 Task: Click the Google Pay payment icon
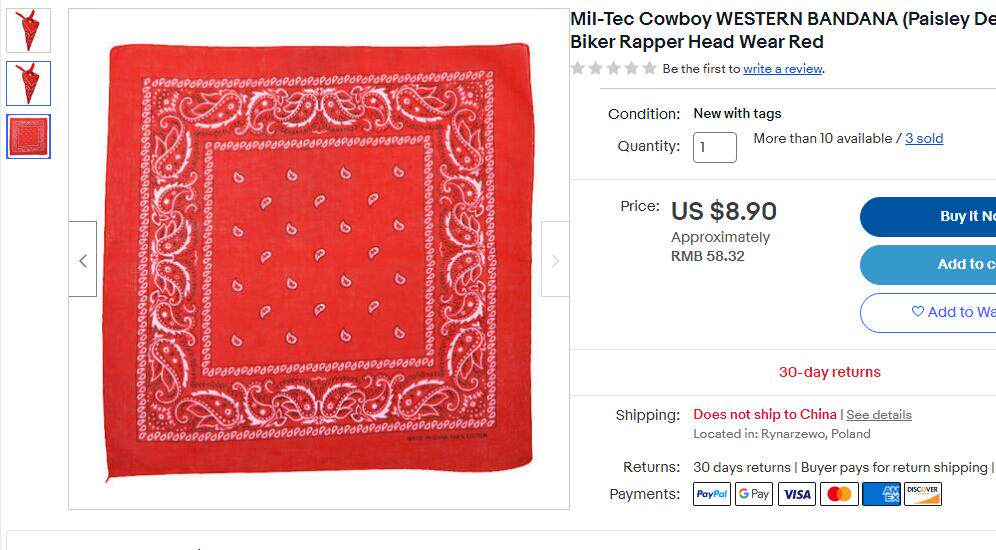point(754,493)
